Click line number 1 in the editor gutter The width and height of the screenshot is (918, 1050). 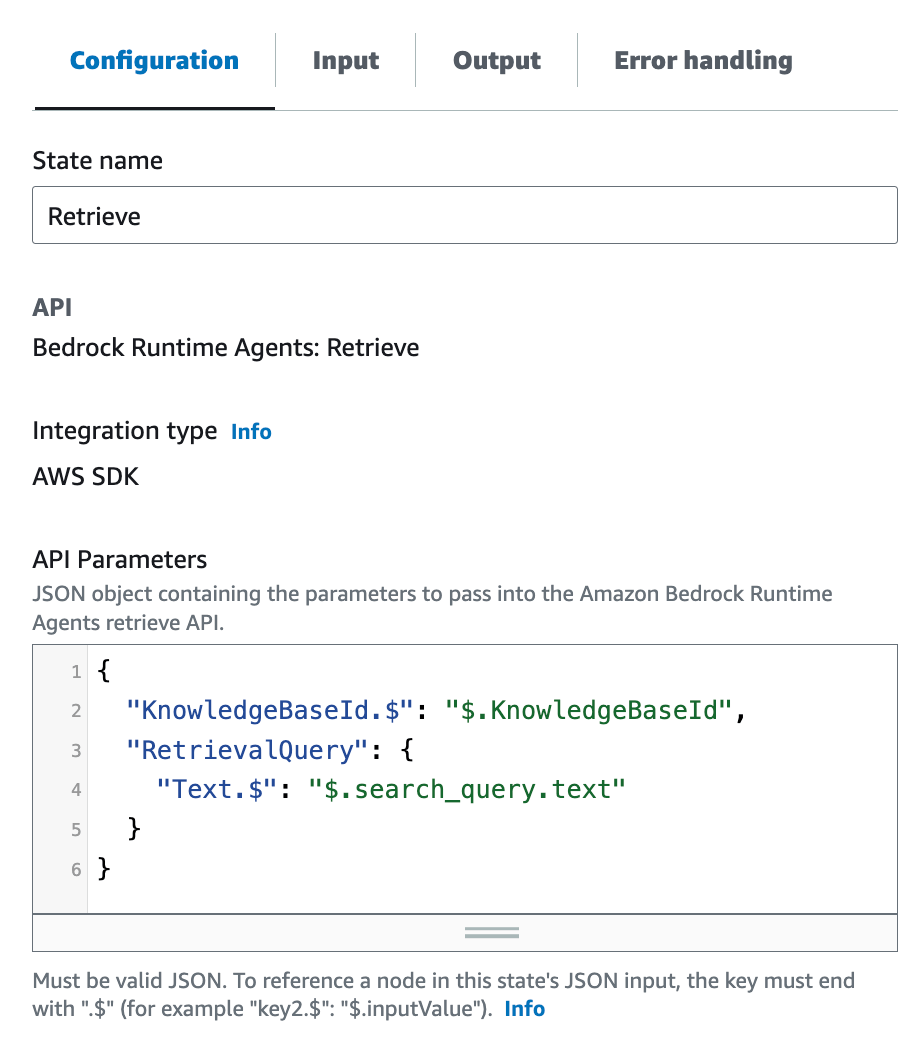(76, 672)
